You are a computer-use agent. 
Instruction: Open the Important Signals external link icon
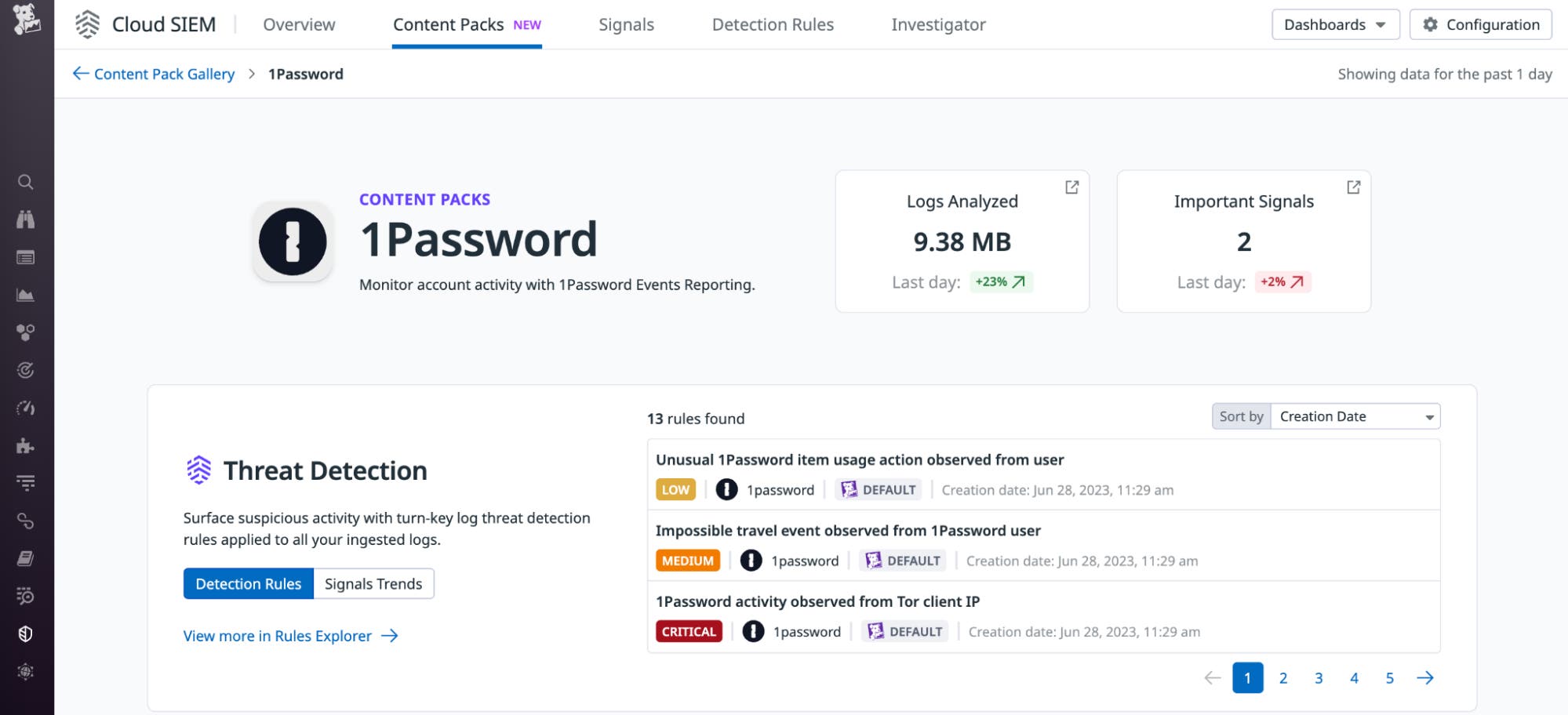(x=1354, y=187)
